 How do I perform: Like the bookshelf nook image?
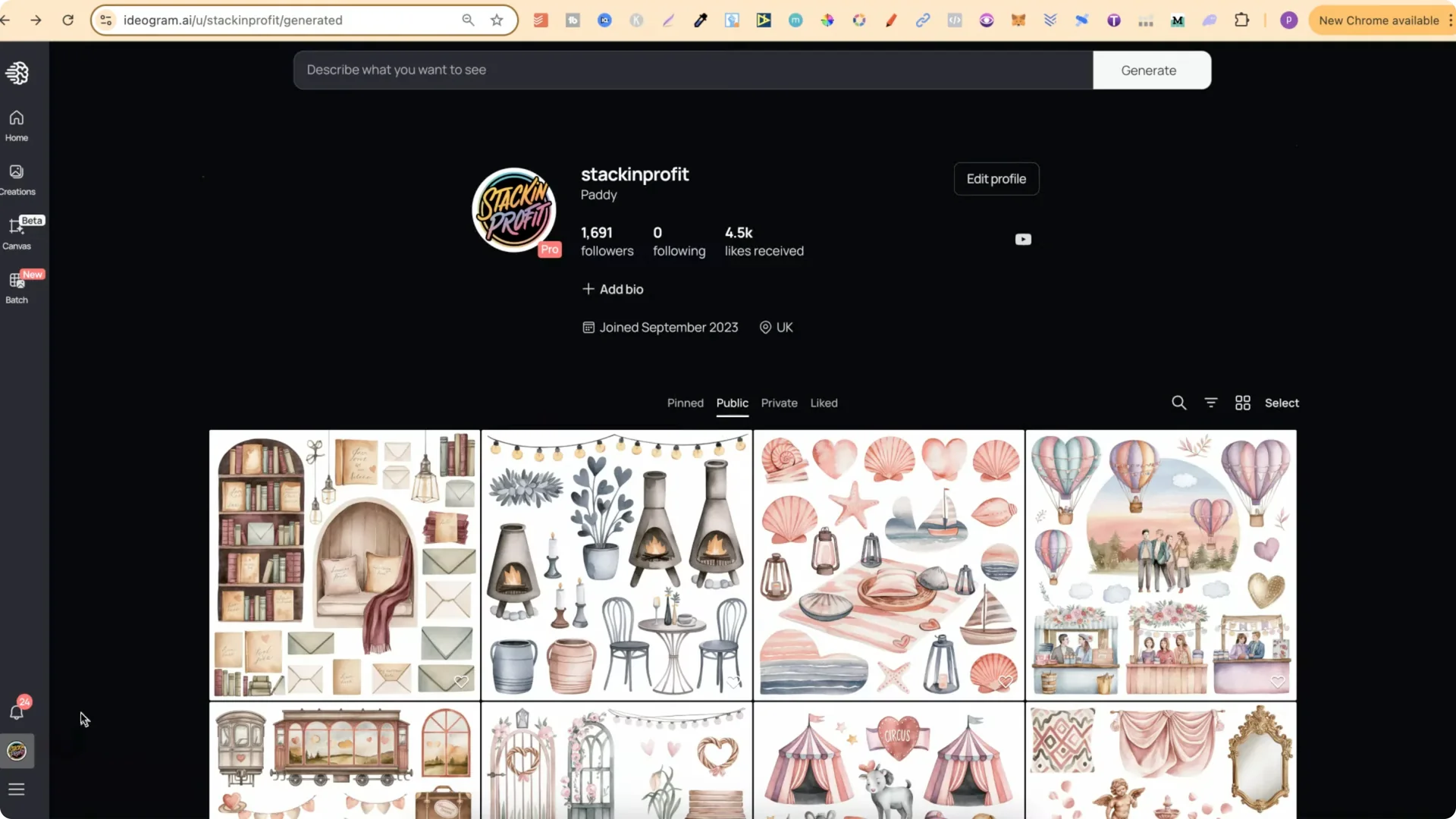point(463,681)
